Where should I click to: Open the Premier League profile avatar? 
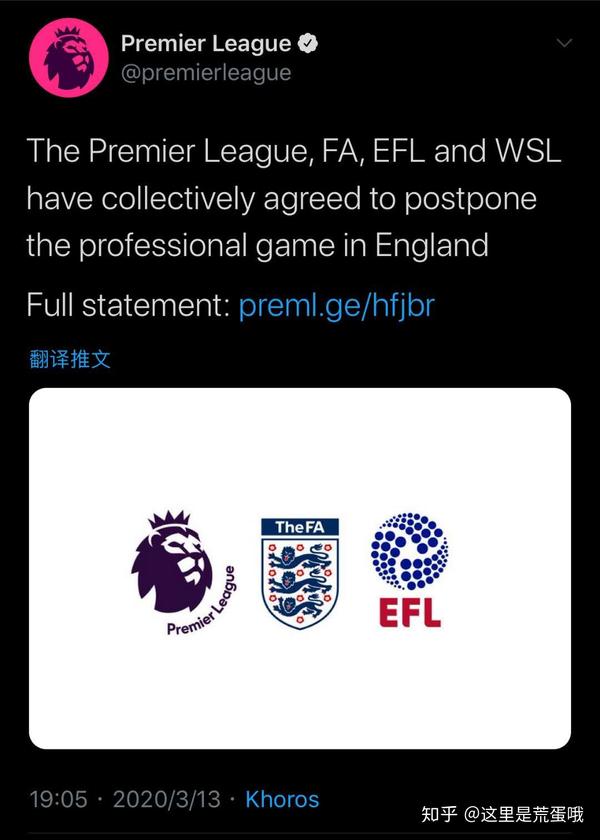click(x=65, y=57)
